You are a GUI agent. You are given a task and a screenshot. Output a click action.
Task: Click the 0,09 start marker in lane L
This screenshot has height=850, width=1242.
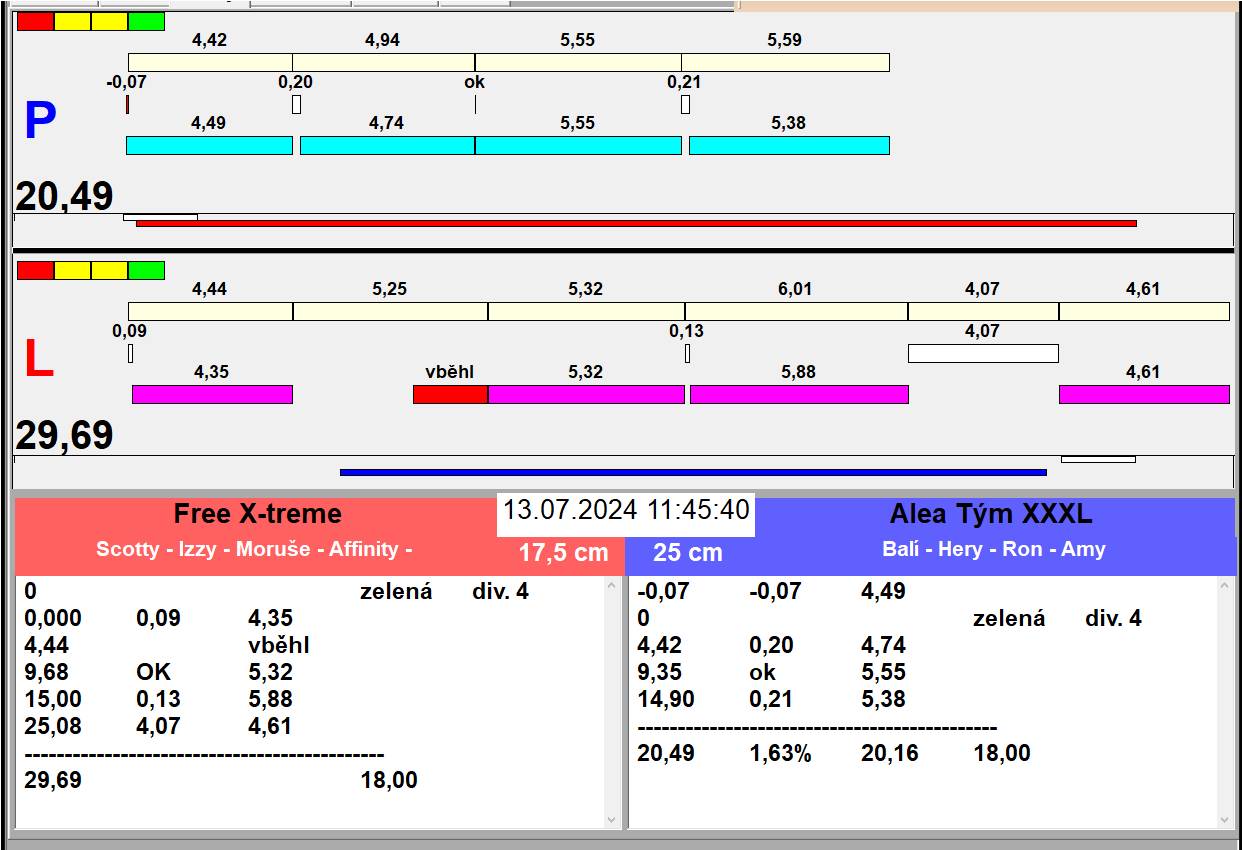[x=130, y=353]
